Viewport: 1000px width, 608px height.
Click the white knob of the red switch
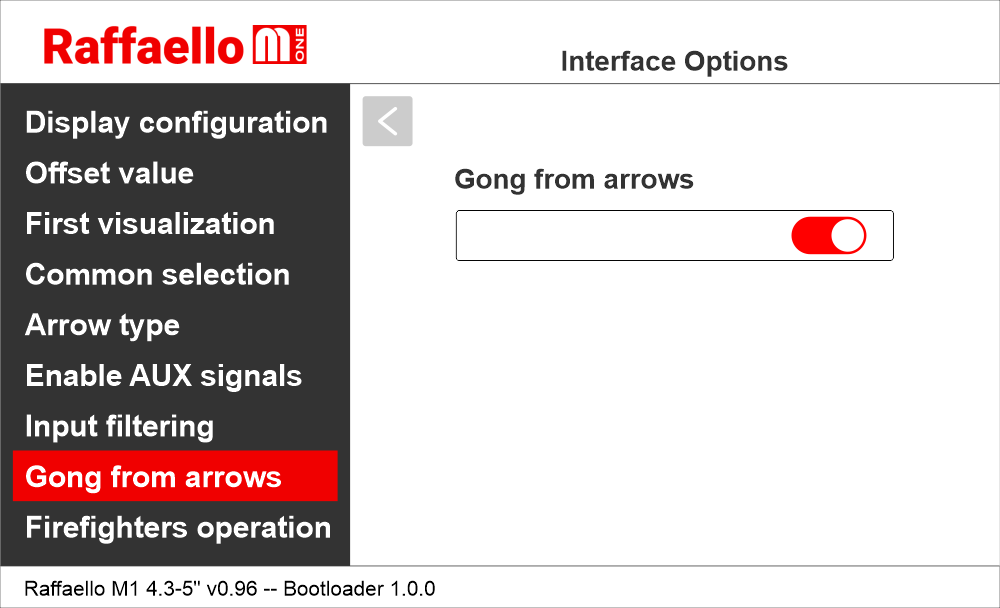[x=848, y=236]
